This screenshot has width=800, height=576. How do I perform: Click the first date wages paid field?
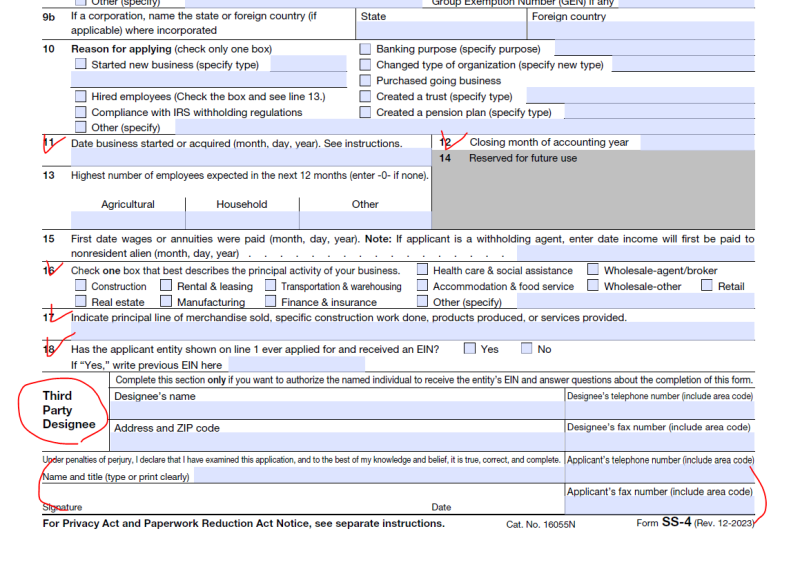(636, 253)
